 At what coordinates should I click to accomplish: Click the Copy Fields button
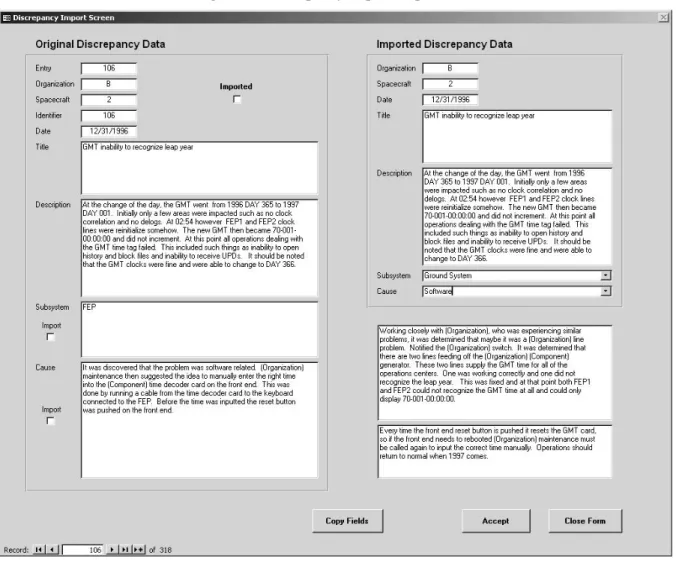click(347, 521)
